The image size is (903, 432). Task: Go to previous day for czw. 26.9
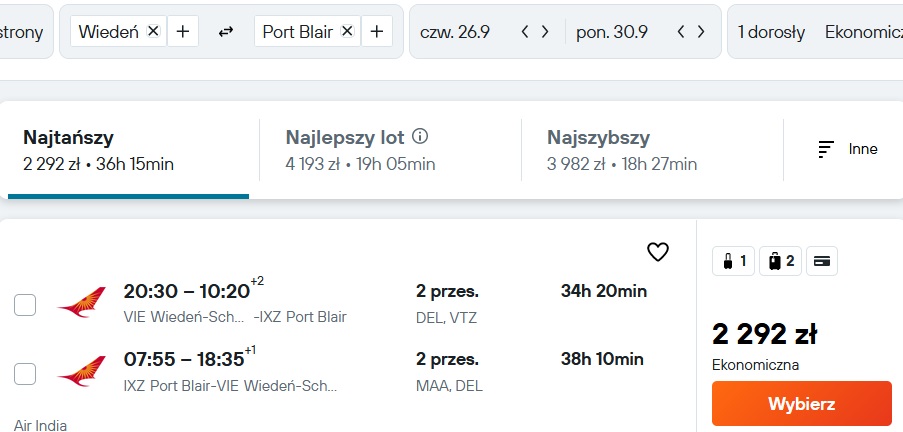(524, 32)
